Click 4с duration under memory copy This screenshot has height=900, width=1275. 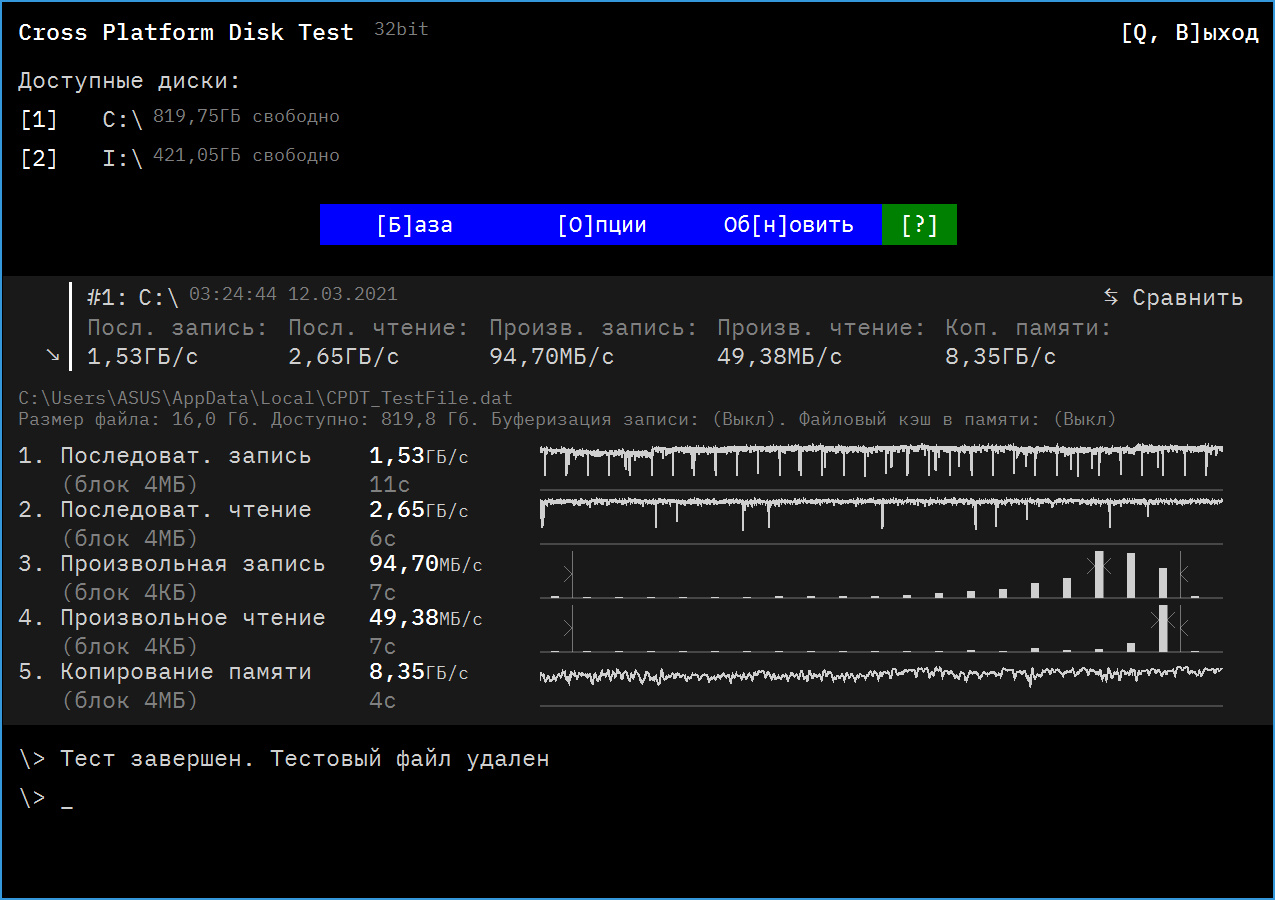click(x=383, y=701)
